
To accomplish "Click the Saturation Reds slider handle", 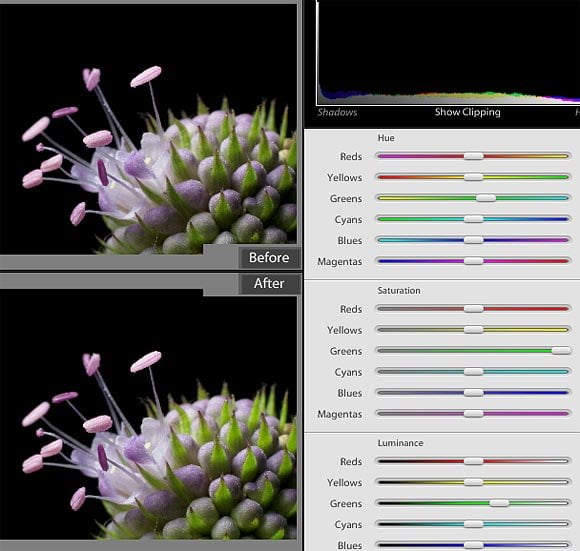I will (x=473, y=309).
